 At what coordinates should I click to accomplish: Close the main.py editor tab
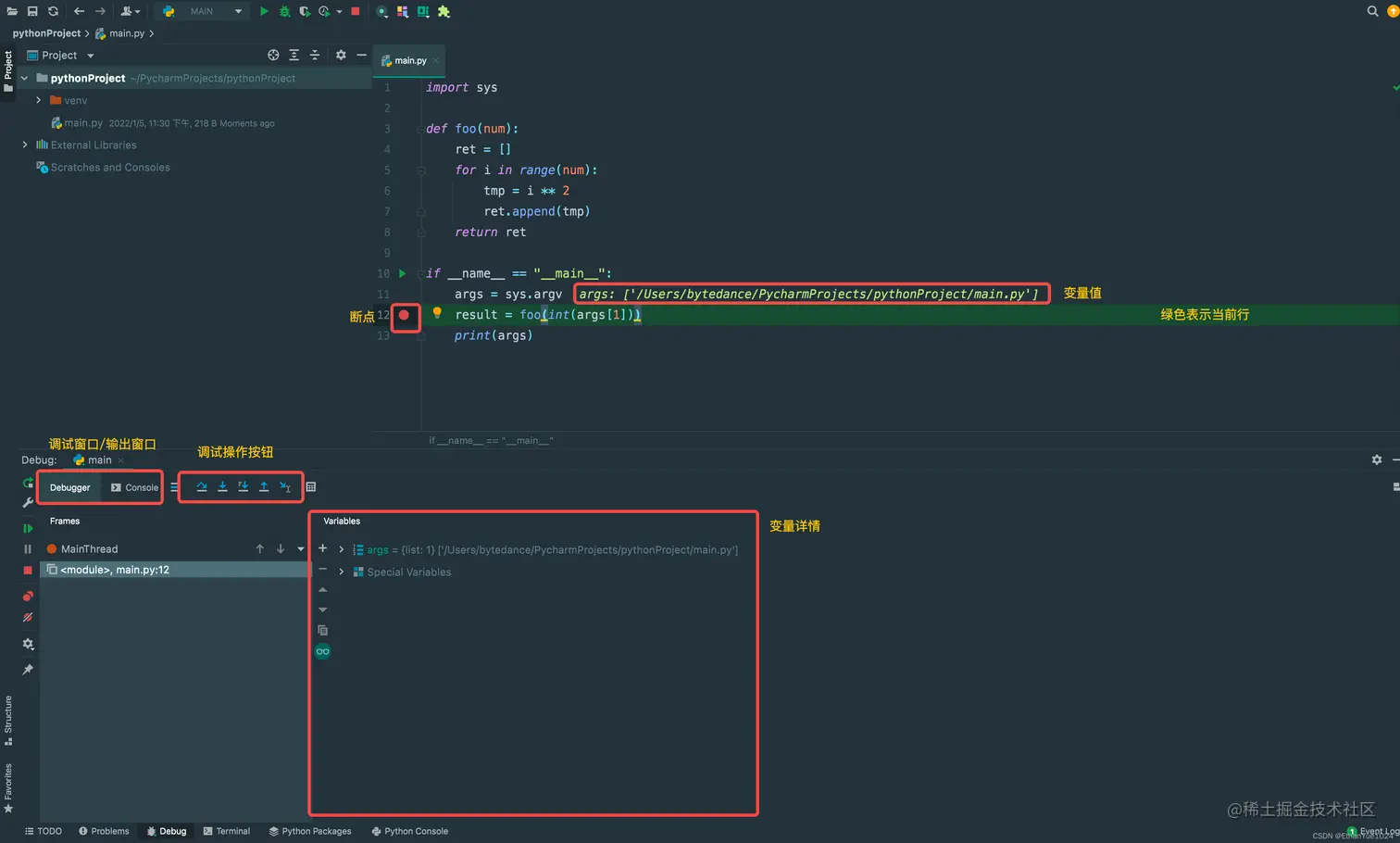pos(436,61)
